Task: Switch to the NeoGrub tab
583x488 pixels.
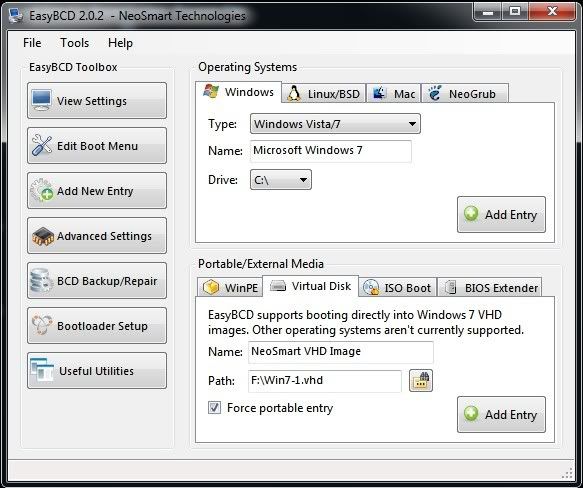Action: click(x=464, y=93)
